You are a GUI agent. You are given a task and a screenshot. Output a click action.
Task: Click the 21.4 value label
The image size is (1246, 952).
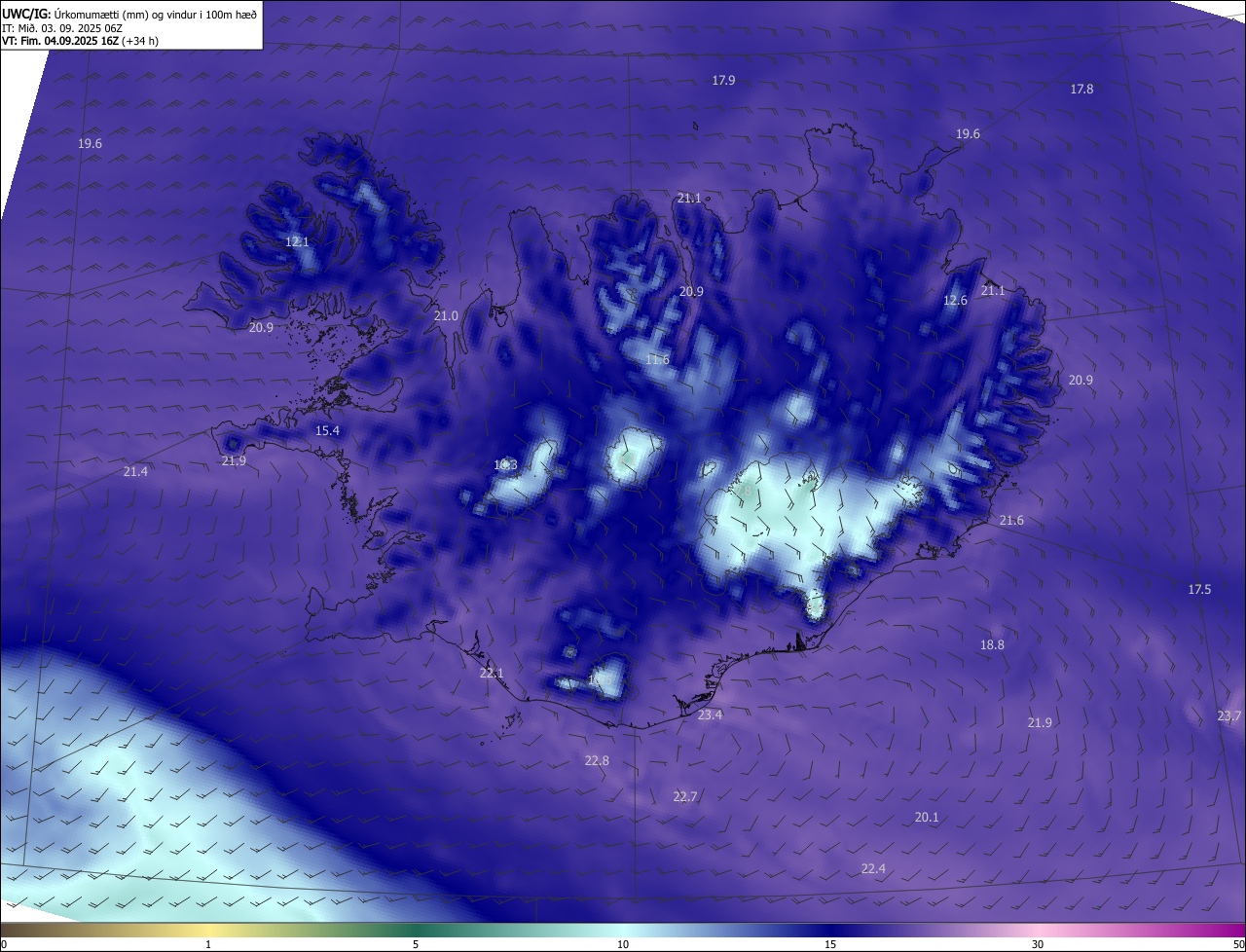(x=135, y=471)
